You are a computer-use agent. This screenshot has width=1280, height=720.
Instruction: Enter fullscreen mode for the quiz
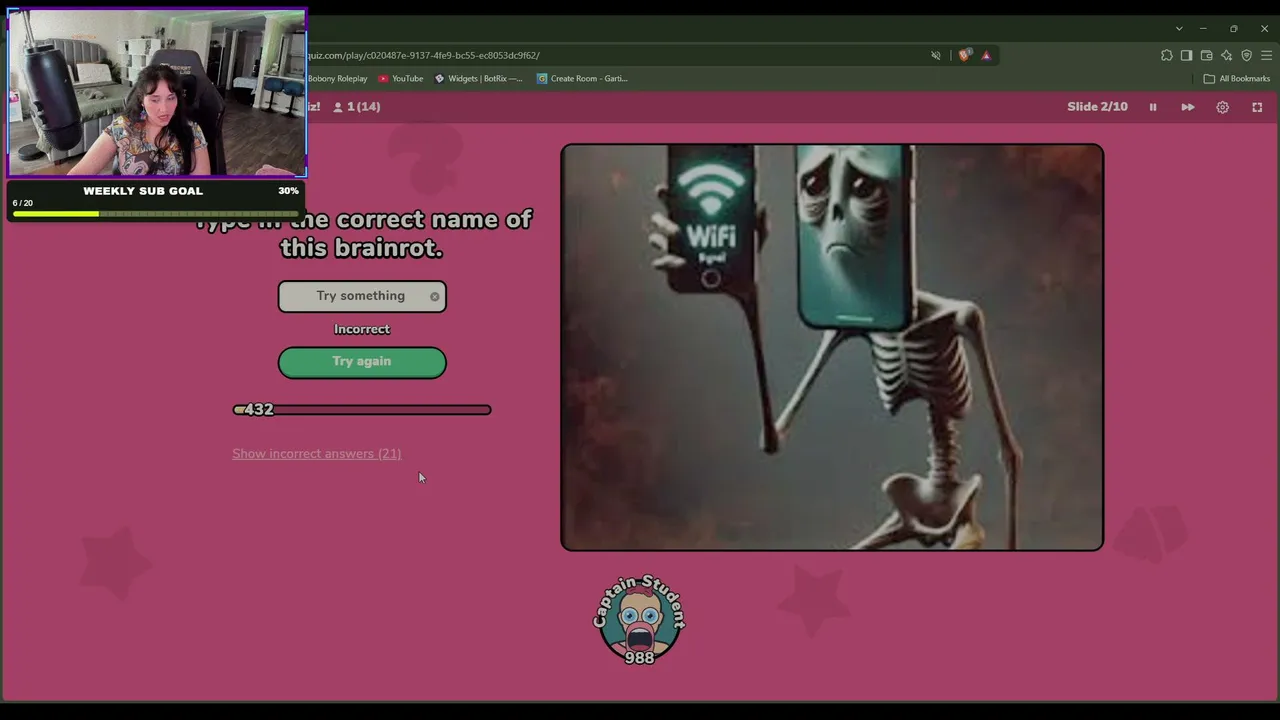coord(1257,107)
